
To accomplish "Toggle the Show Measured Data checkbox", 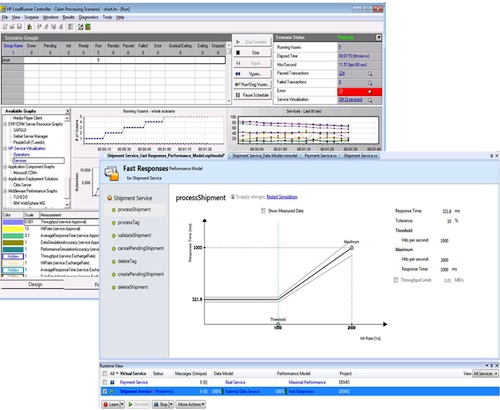I will [x=263, y=211].
